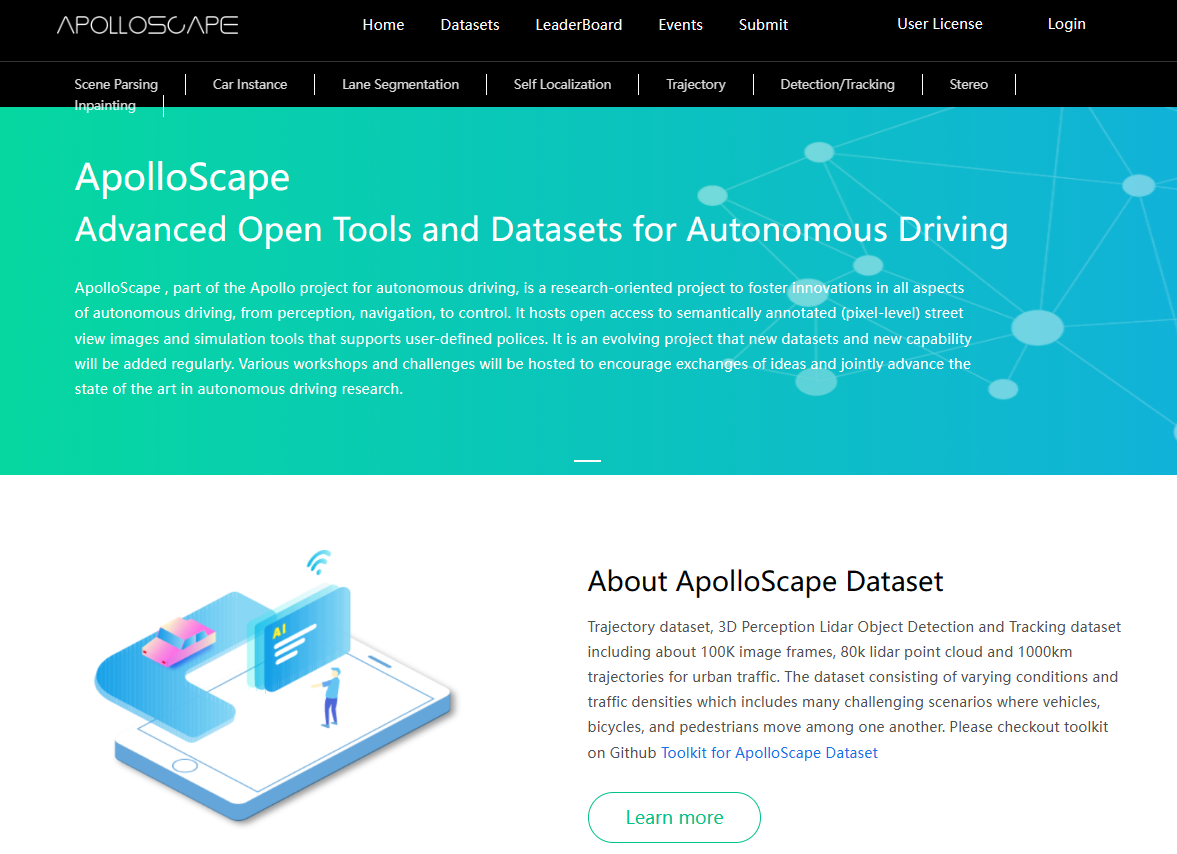This screenshot has width=1177, height=854.
Task: Select the Scene Parsing tab
Action: pyautogui.click(x=116, y=84)
